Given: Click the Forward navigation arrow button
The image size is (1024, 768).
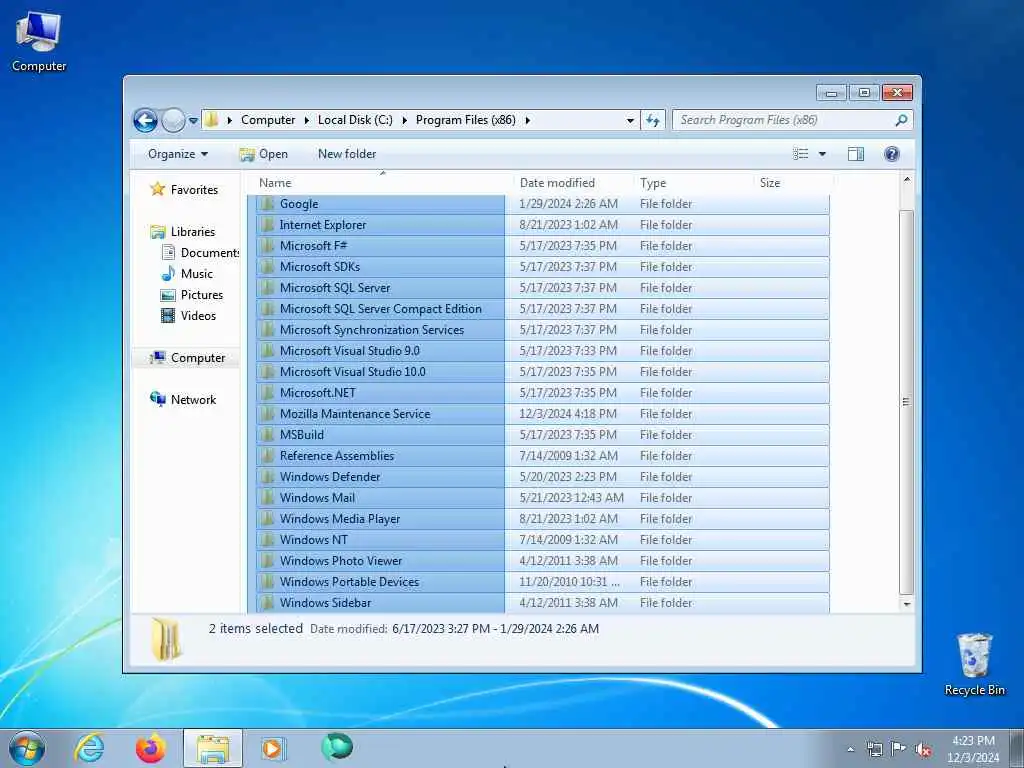Looking at the screenshot, I should point(173,120).
